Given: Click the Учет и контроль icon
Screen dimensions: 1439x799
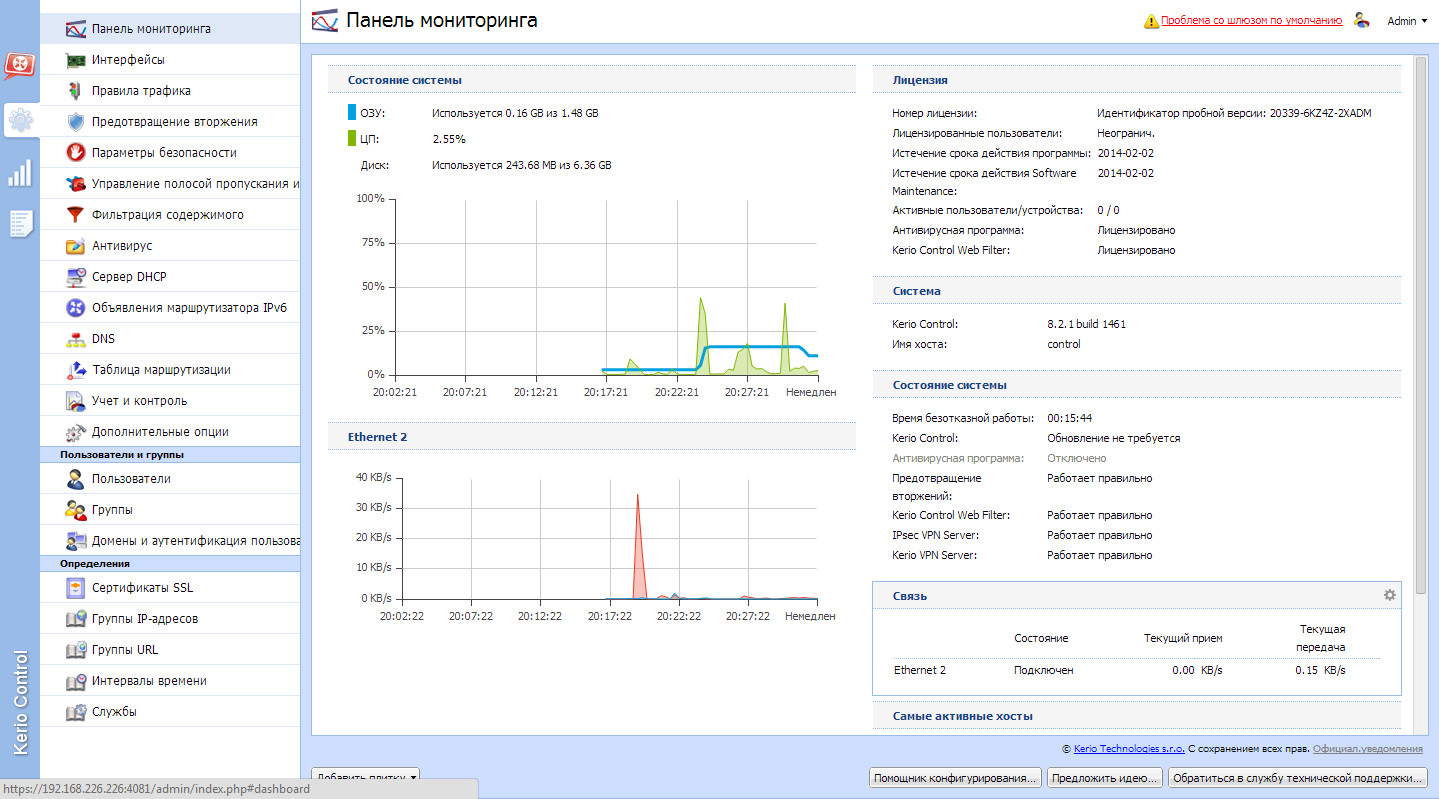Looking at the screenshot, I should pos(76,400).
